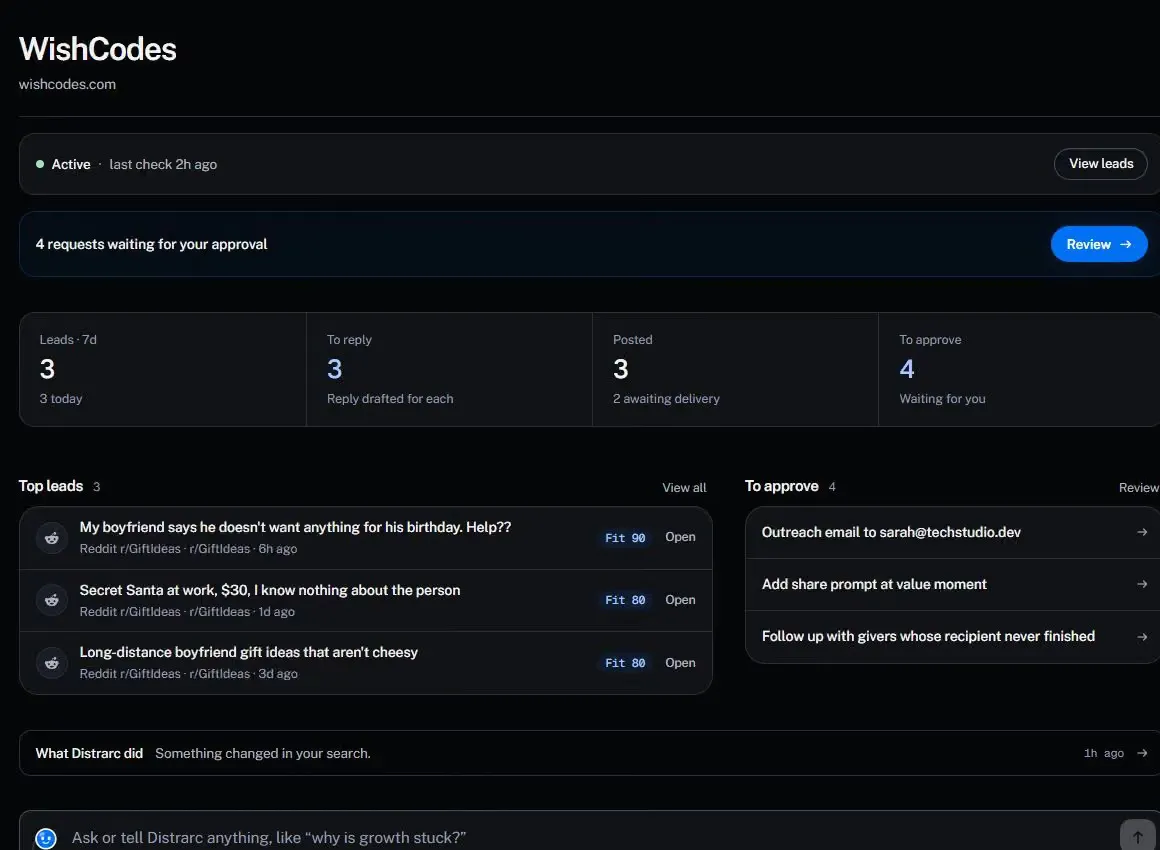Open lead 'Long-distance boyfriend gift ideas'
The image size is (1160, 850).
(365, 663)
